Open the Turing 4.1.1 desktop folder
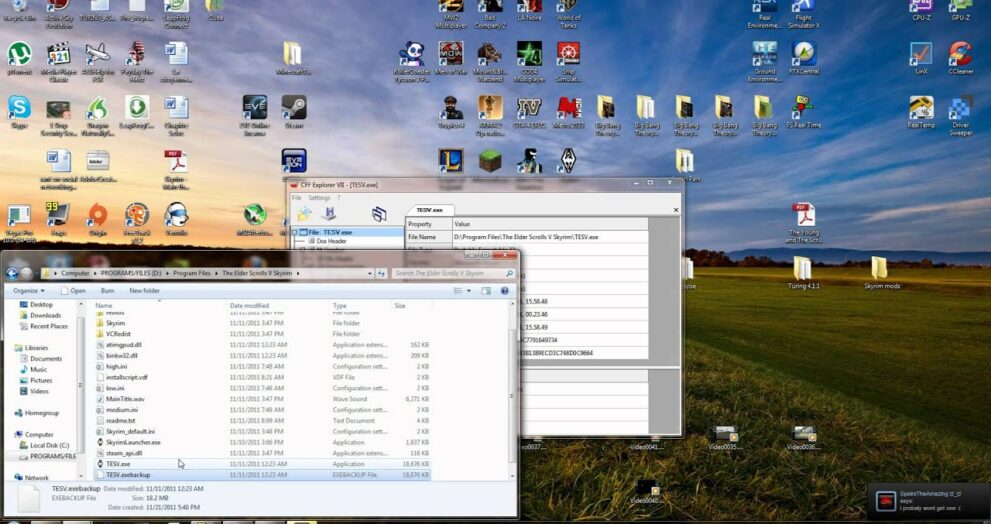 point(803,268)
